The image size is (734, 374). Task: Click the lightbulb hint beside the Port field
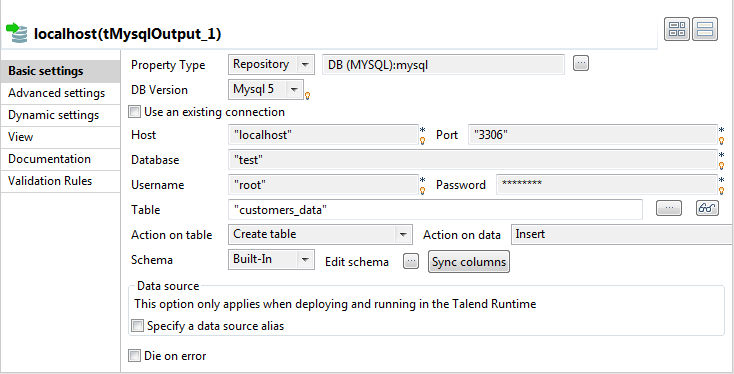pyautogui.click(x=721, y=140)
